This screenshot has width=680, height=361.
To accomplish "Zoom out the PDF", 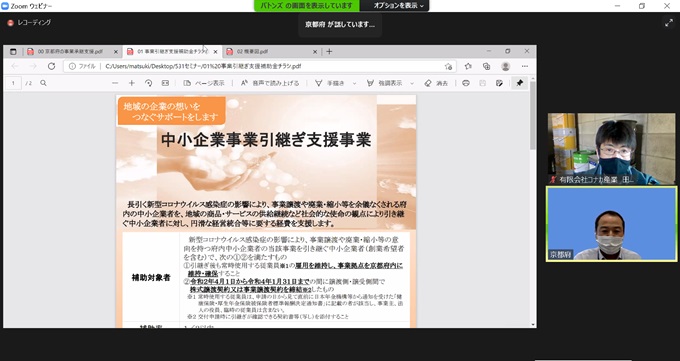I will click(x=115, y=83).
